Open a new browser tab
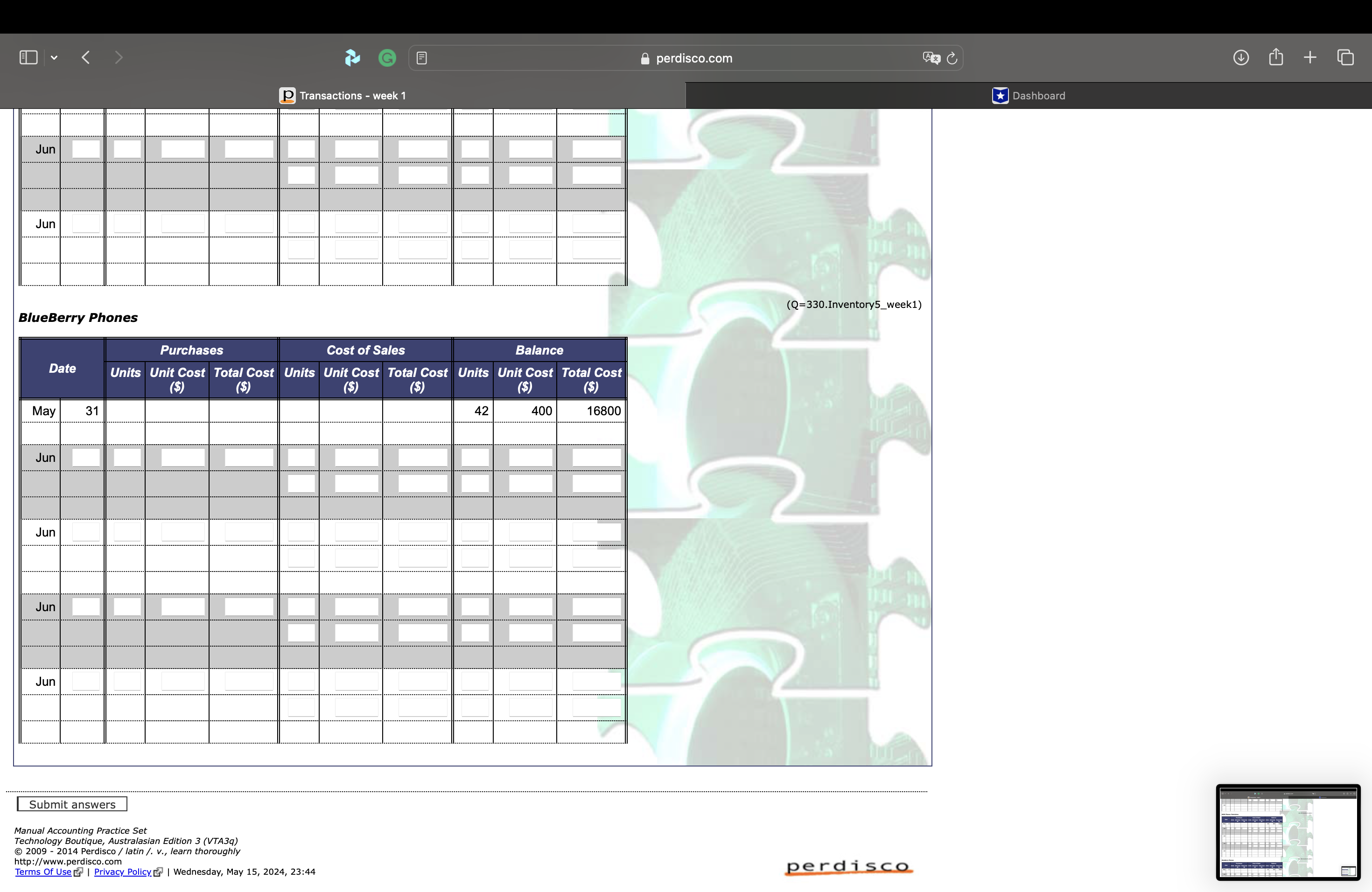The width and height of the screenshot is (1372, 892). pos(1310,57)
